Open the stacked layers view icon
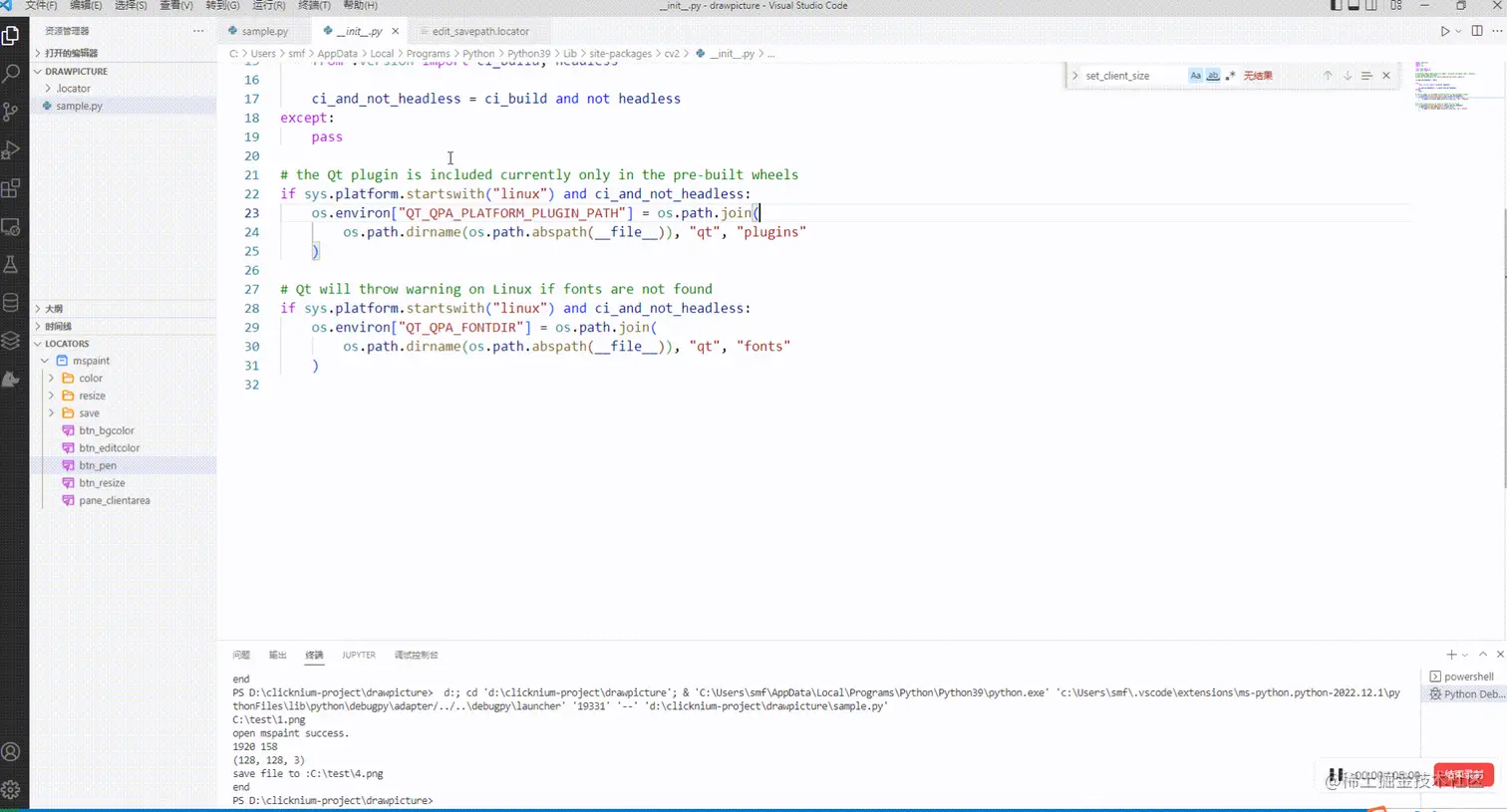The width and height of the screenshot is (1507, 812). 11,341
